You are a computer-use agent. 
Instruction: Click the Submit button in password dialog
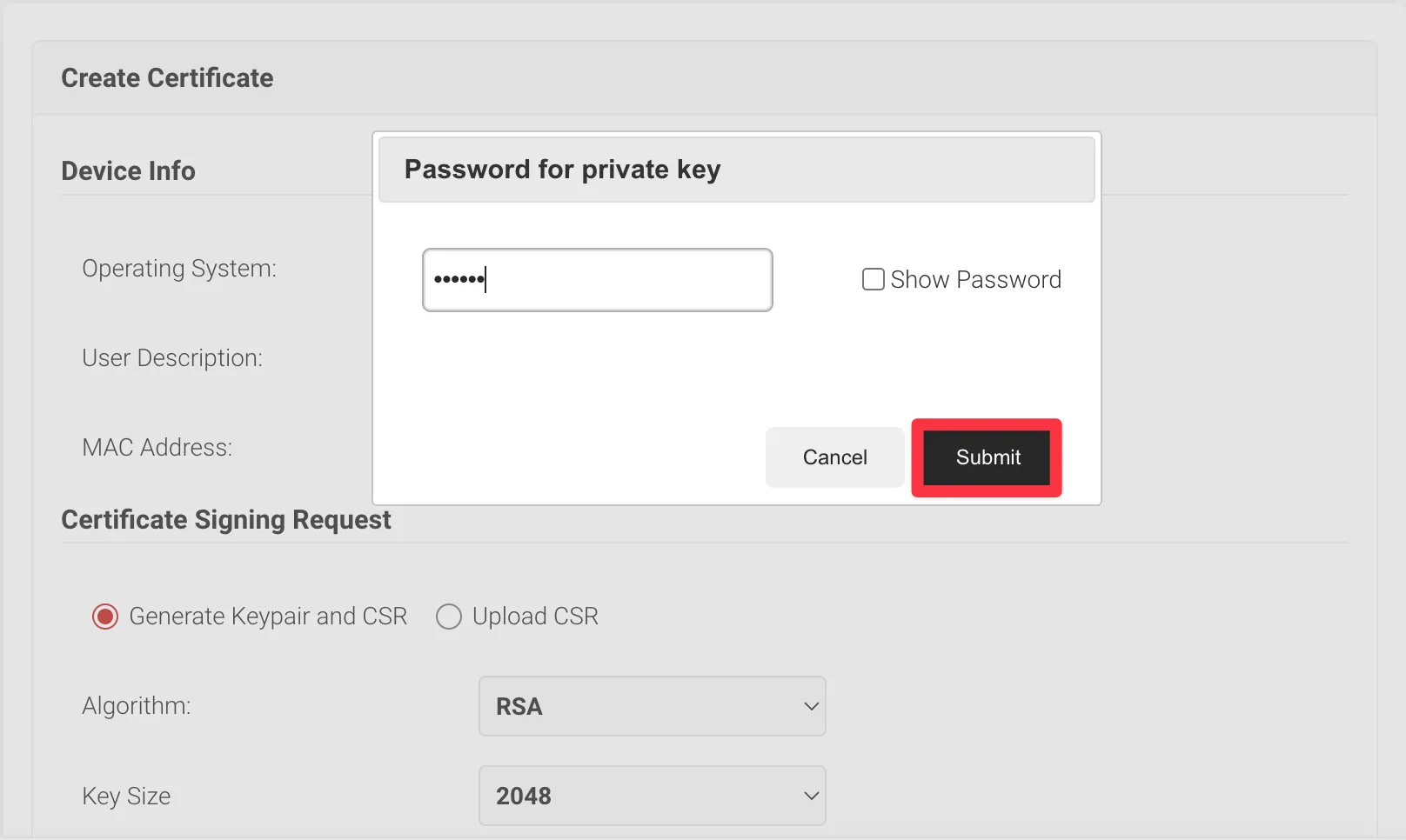987,457
